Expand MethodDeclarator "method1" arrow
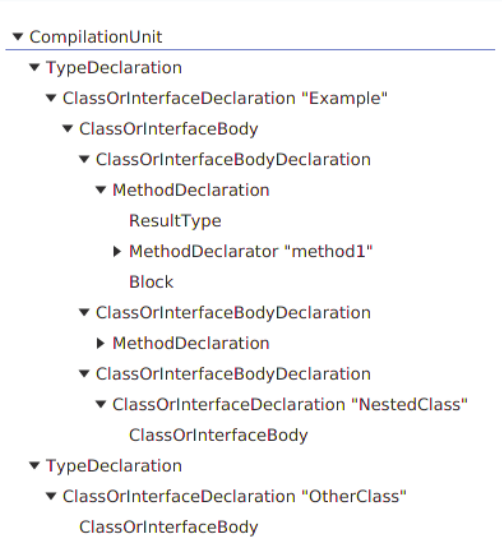Image resolution: width=502 pixels, height=555 pixels. click(x=117, y=251)
